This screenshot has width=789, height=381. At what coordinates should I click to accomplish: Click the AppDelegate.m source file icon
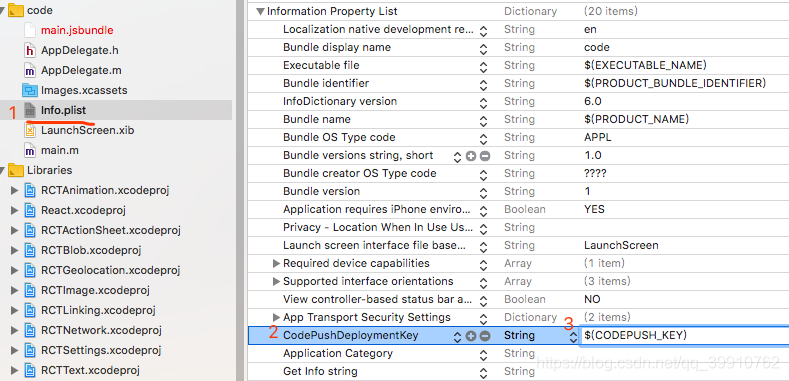(30, 70)
